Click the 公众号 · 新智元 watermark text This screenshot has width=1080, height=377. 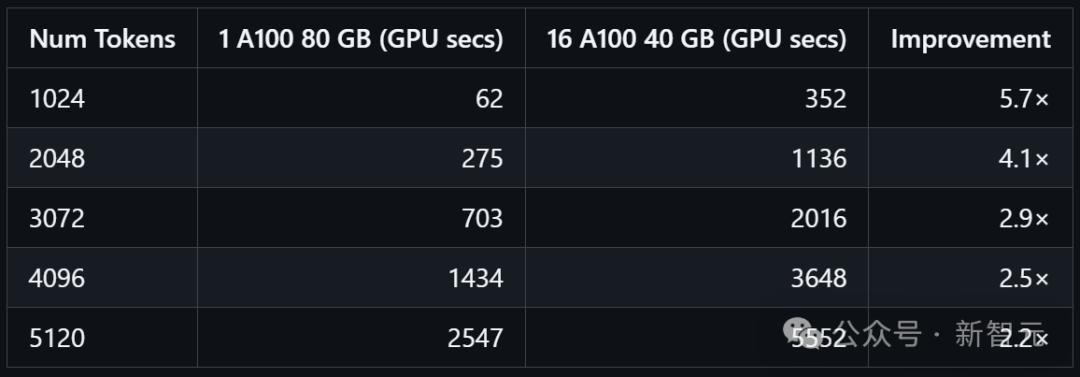[x=941, y=334]
